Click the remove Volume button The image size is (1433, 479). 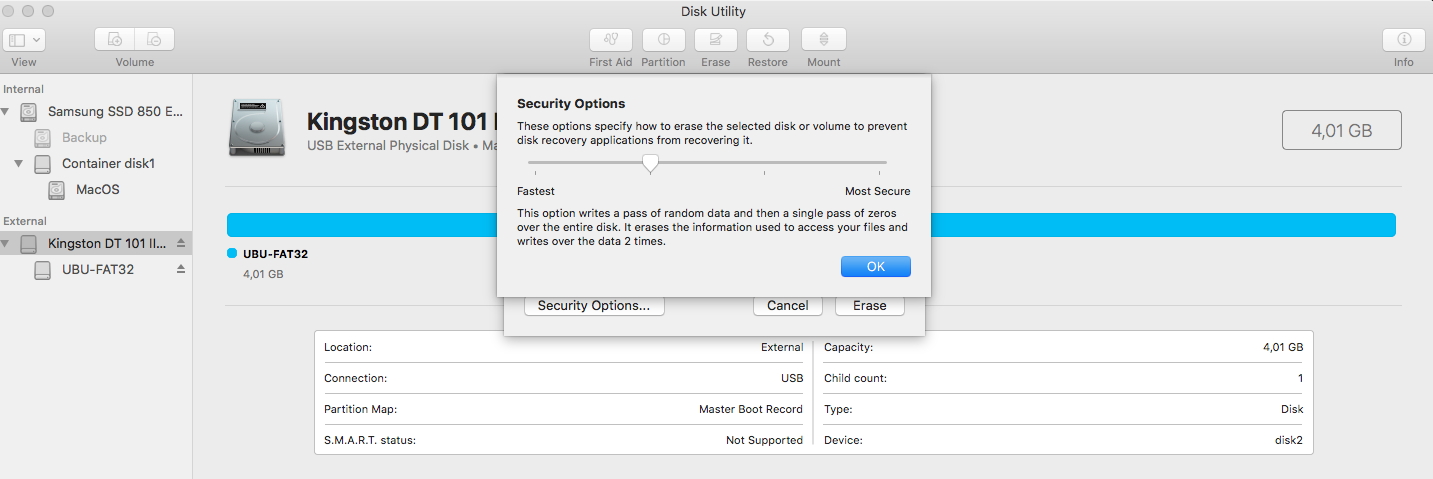(155, 40)
